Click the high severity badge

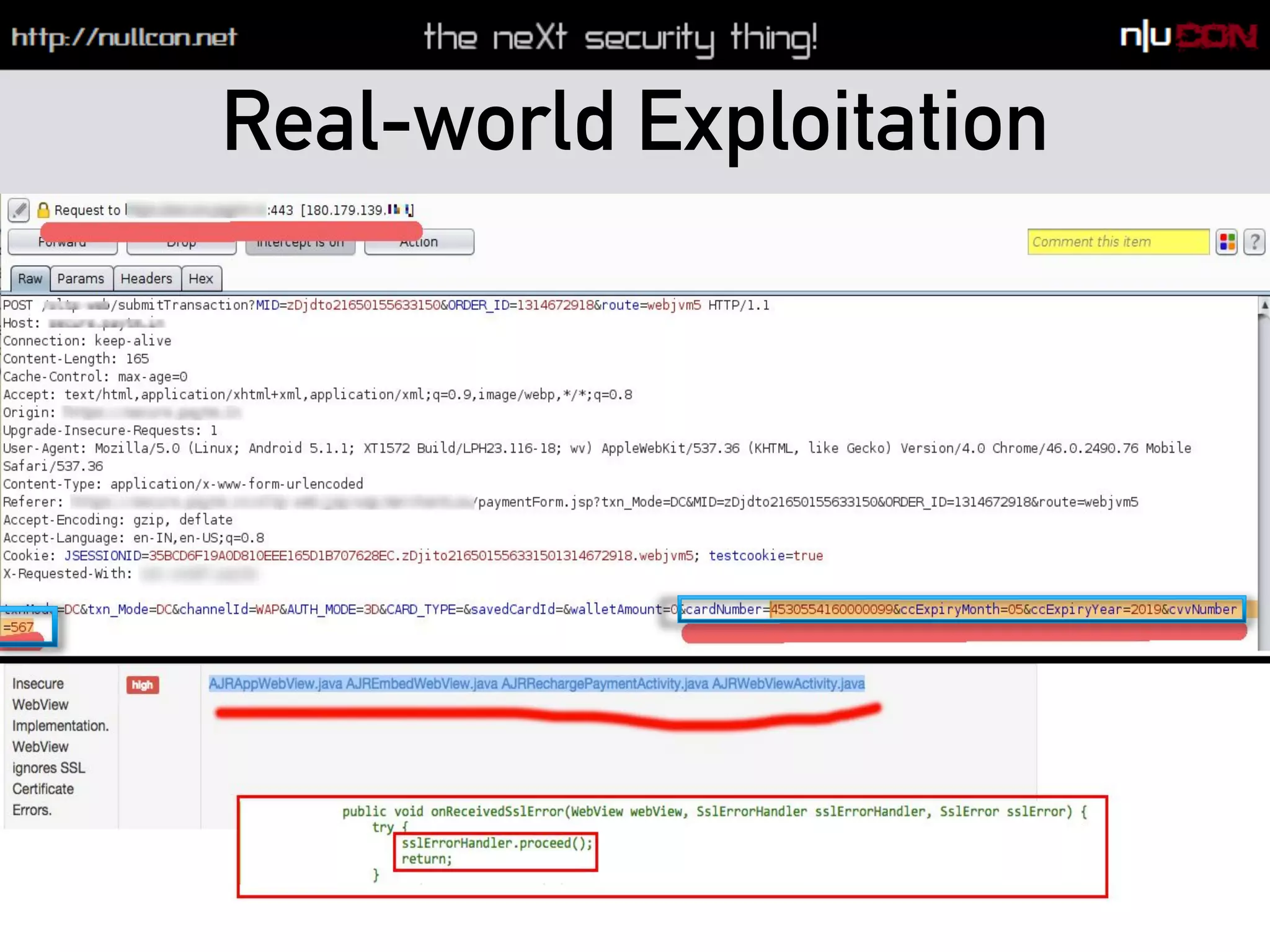click(143, 685)
